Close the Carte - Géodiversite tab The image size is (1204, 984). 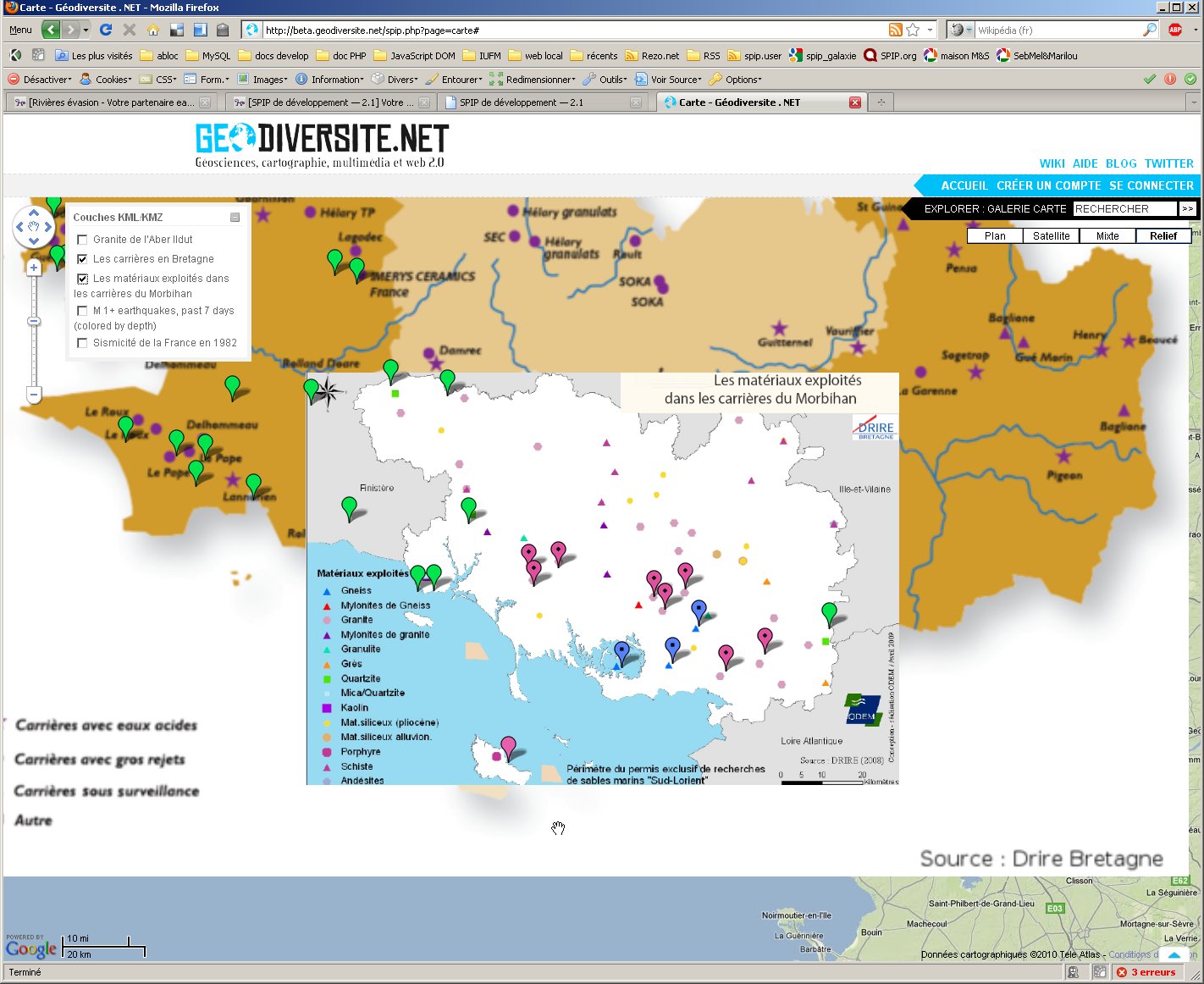pos(855,102)
